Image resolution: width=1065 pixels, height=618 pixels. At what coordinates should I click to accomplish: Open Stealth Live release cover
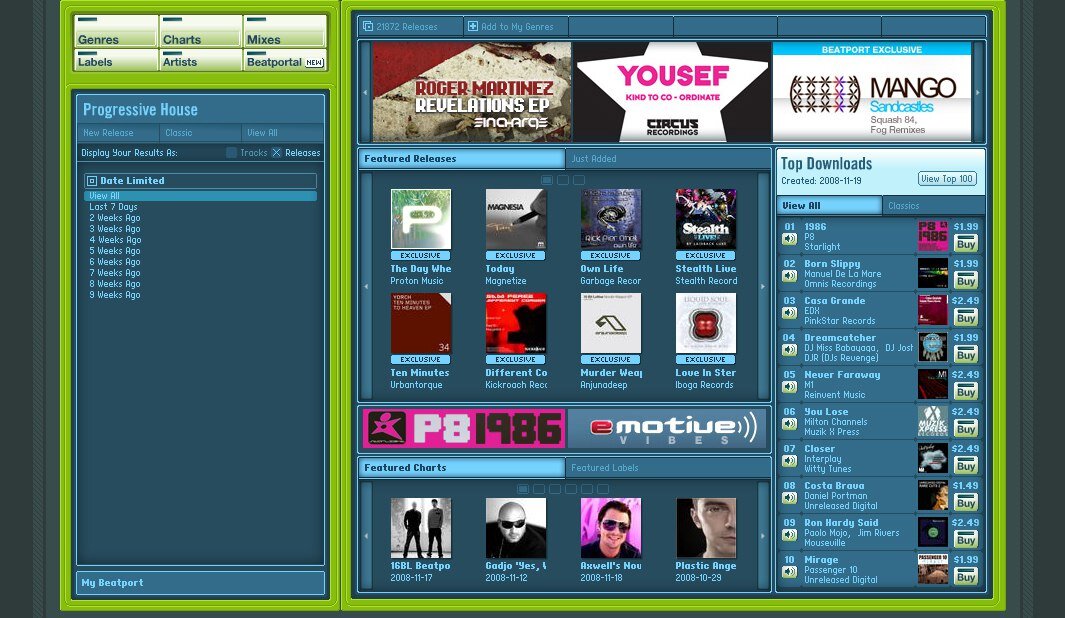tap(706, 219)
